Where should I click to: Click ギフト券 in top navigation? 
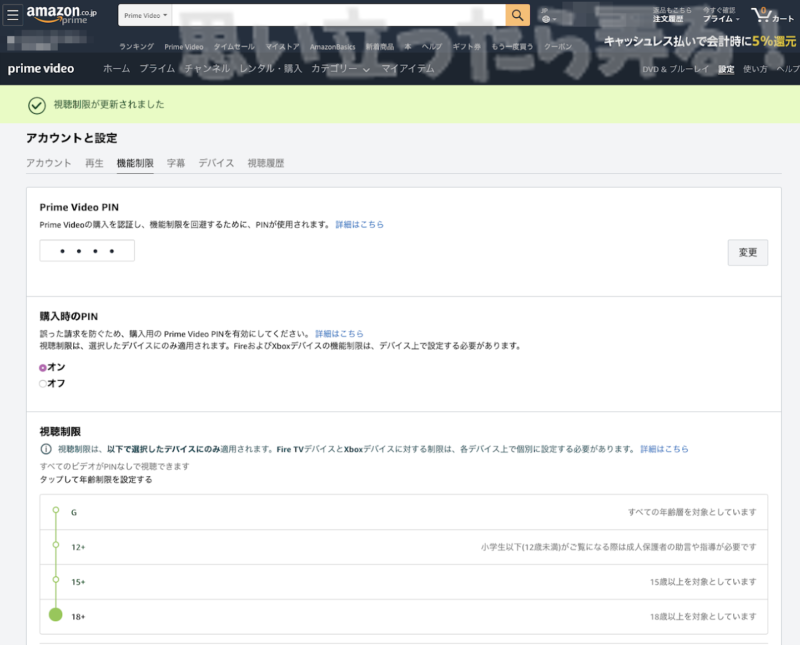click(x=467, y=46)
